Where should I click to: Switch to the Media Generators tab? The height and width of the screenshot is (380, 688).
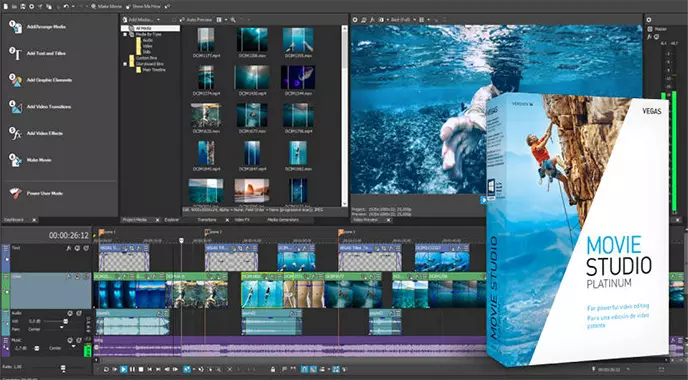[x=283, y=219]
